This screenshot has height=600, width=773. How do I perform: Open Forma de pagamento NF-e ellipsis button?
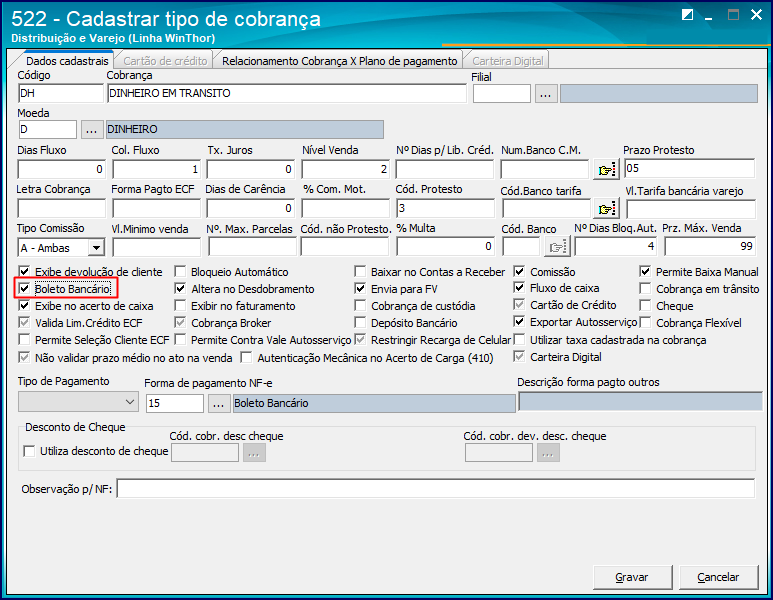click(219, 403)
